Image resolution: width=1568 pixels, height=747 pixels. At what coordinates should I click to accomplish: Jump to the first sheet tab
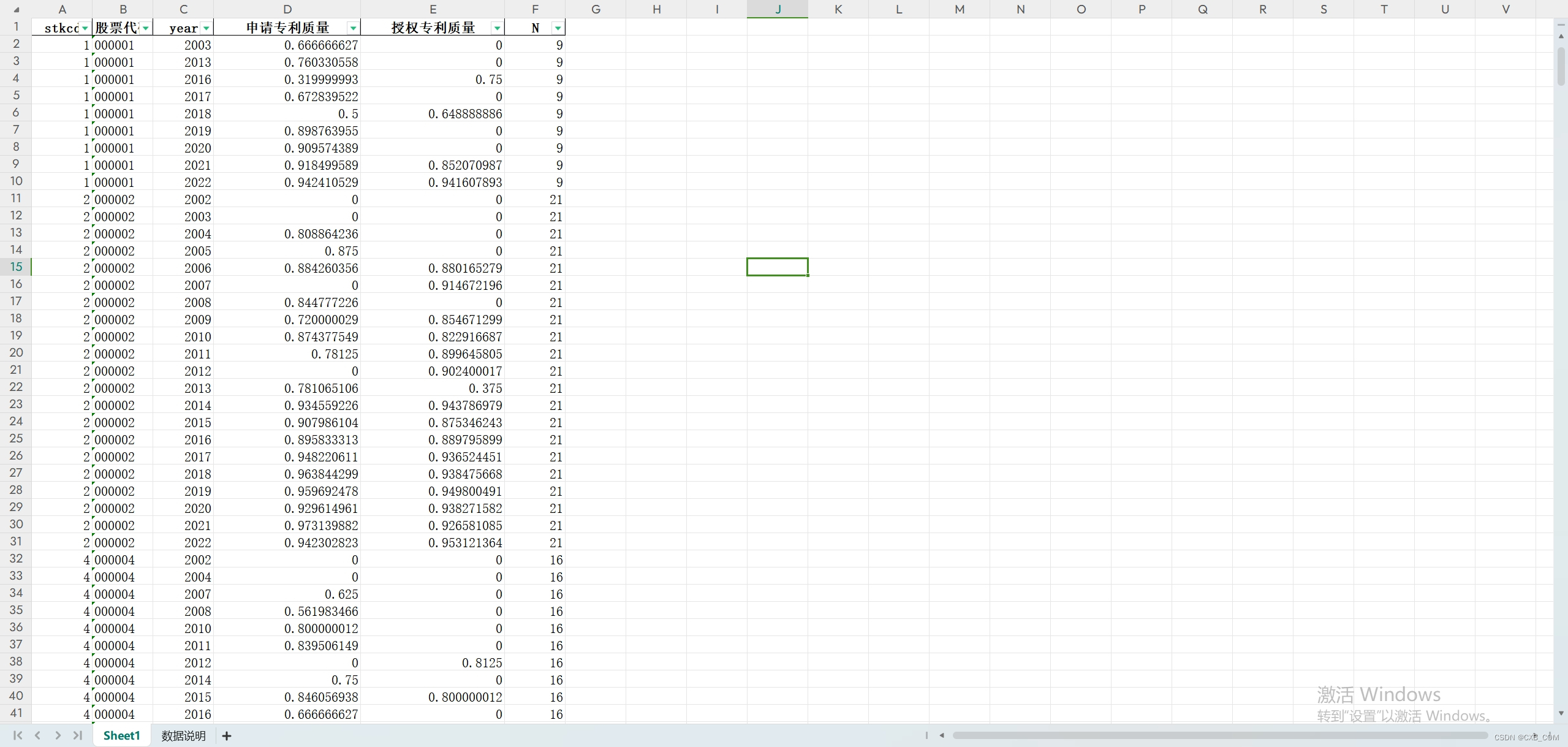click(17, 735)
